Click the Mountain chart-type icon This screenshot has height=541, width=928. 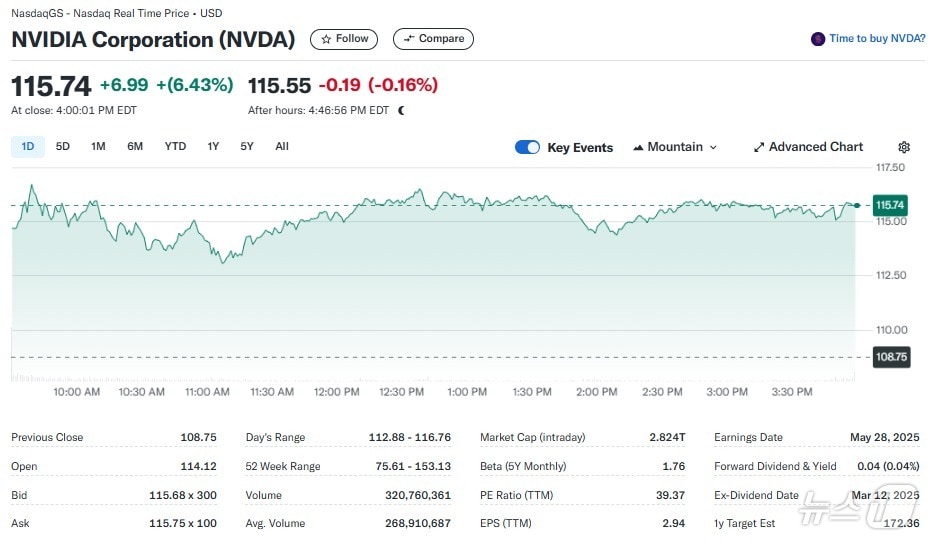638,147
